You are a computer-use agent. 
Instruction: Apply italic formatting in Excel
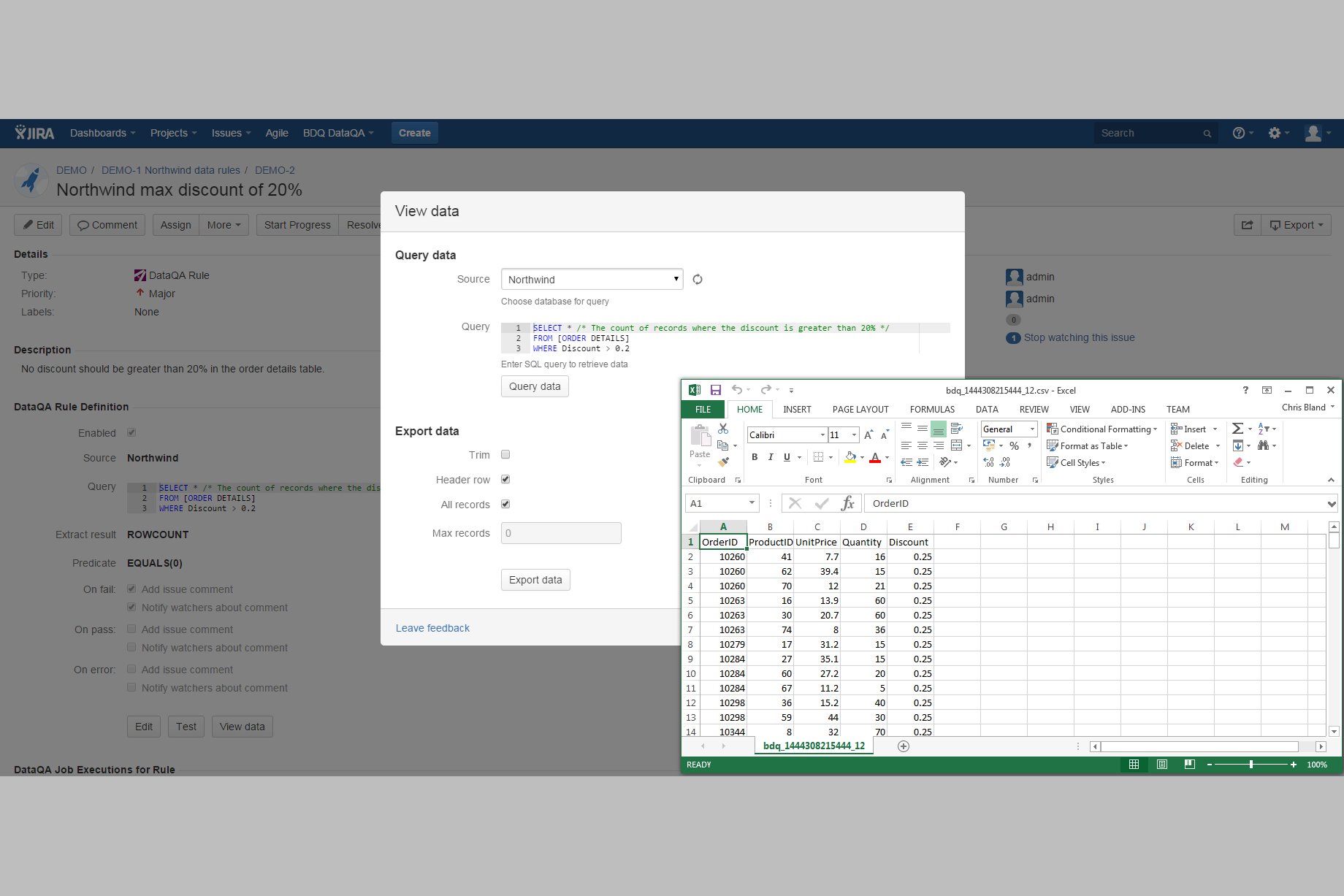771,457
